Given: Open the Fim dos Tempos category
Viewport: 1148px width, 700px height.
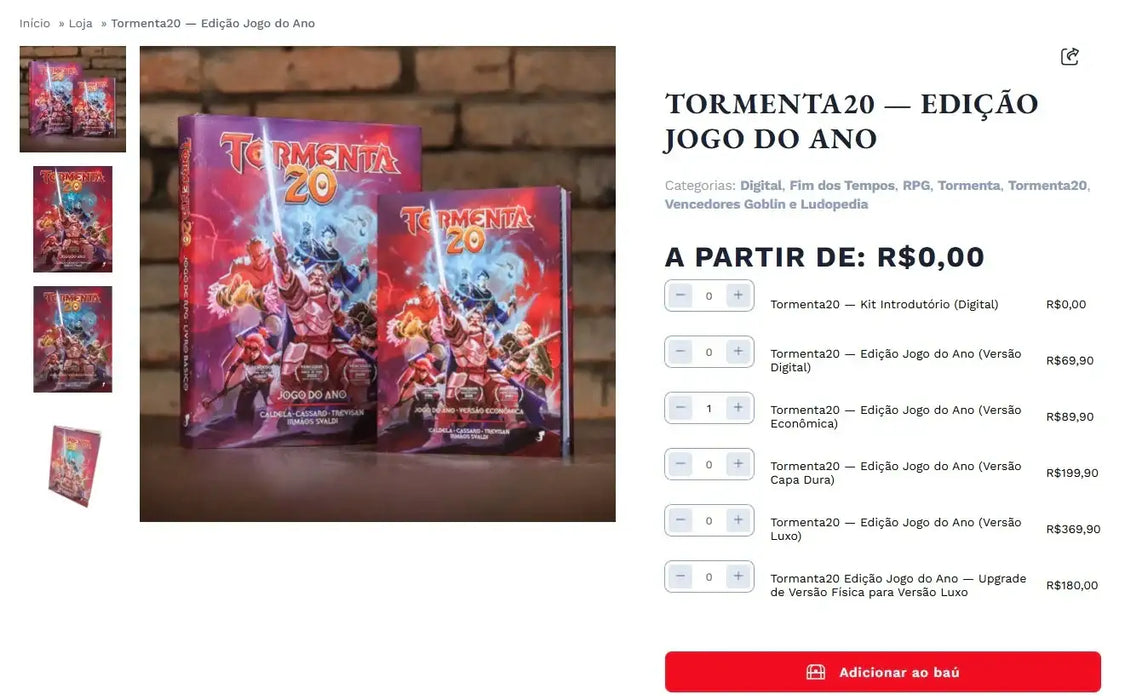Looking at the screenshot, I should coord(842,185).
